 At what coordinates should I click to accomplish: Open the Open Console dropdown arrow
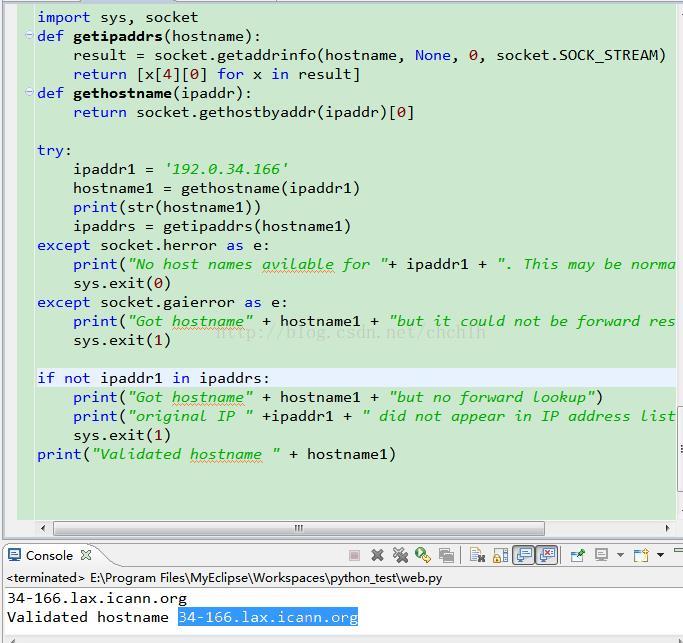(x=660, y=555)
